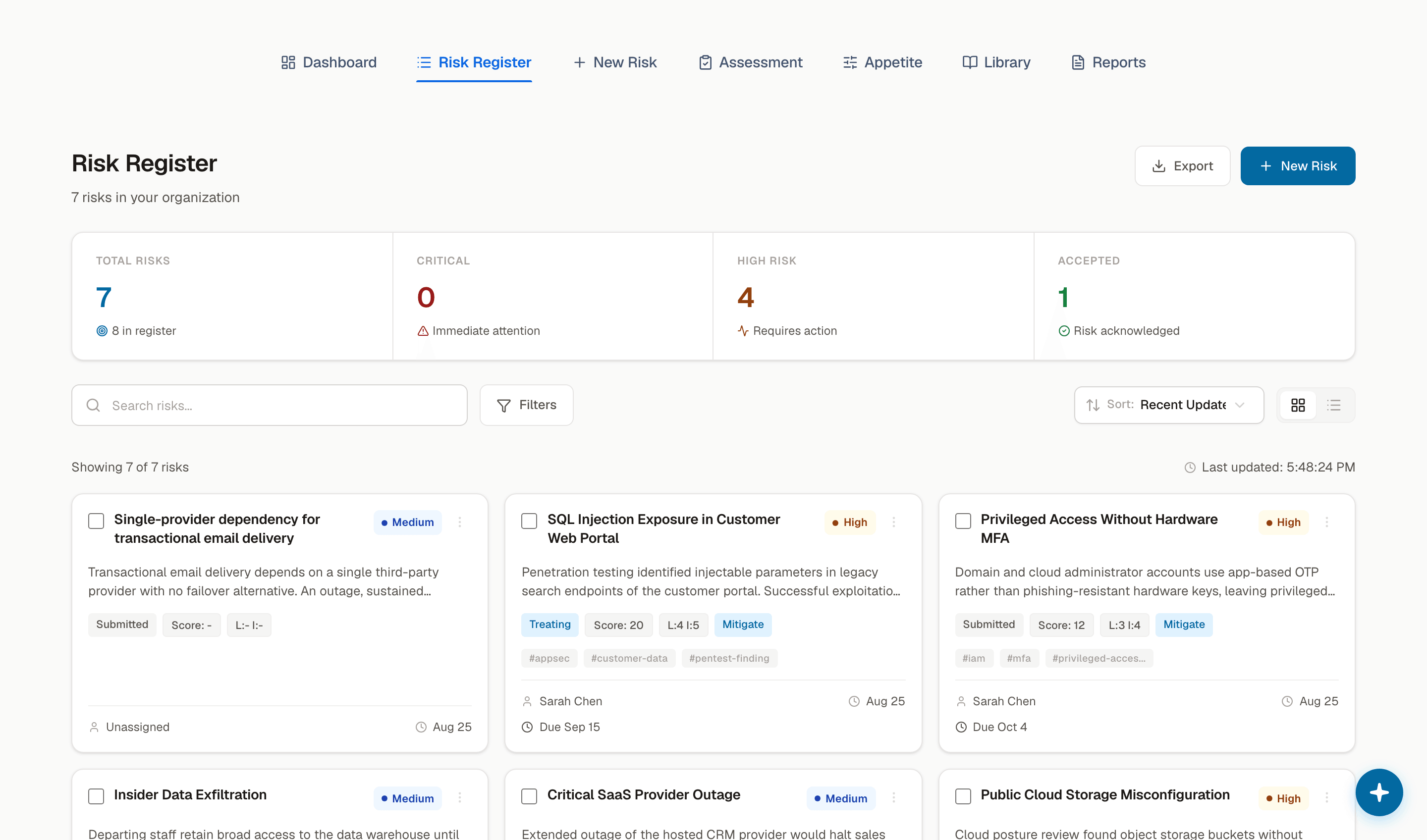Image resolution: width=1427 pixels, height=840 pixels.
Task: Switch to the Risk Register tab
Action: point(474,62)
